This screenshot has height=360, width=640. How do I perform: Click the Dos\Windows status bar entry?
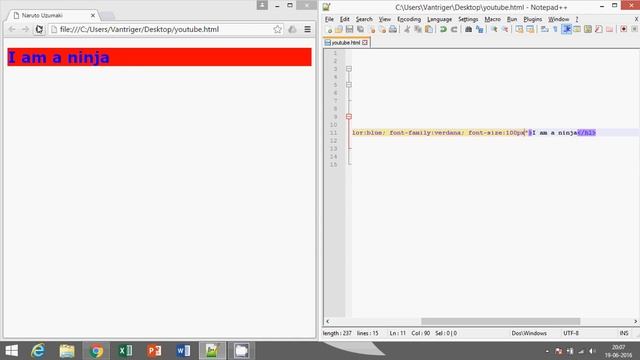pyautogui.click(x=529, y=333)
